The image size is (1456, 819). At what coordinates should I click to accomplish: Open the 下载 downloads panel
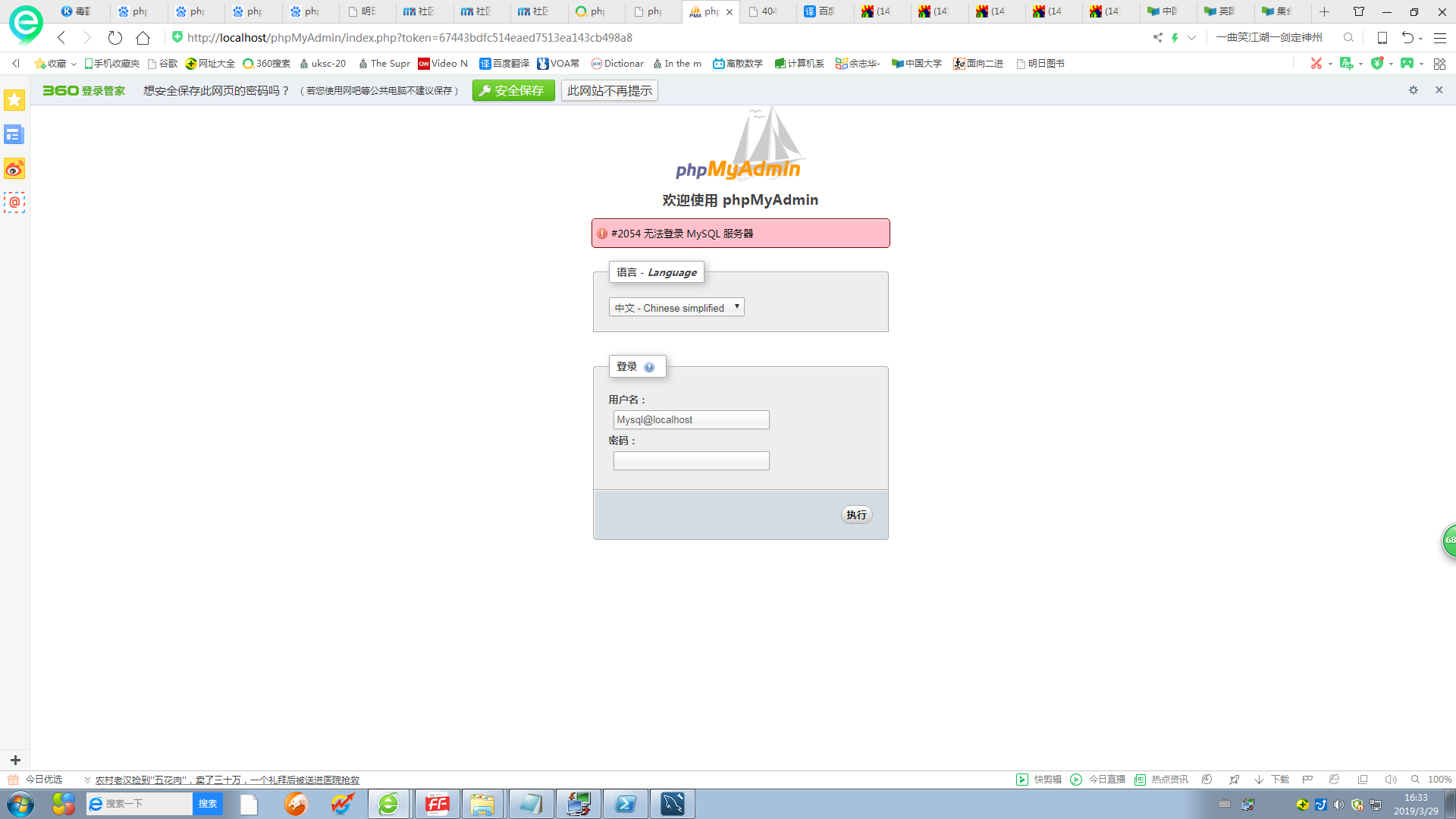1272,780
